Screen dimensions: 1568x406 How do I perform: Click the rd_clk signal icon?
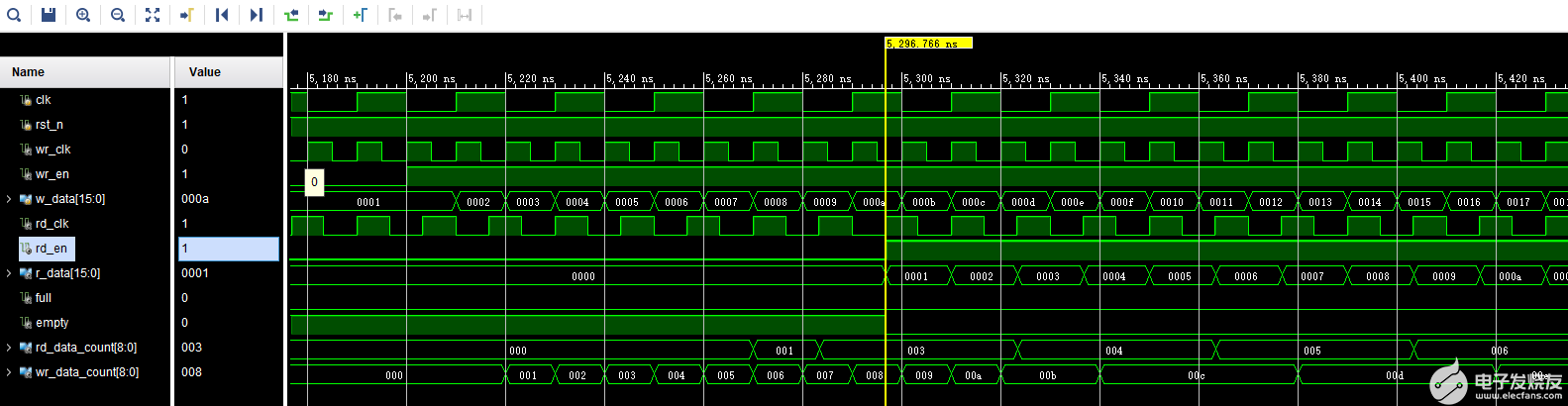point(26,224)
